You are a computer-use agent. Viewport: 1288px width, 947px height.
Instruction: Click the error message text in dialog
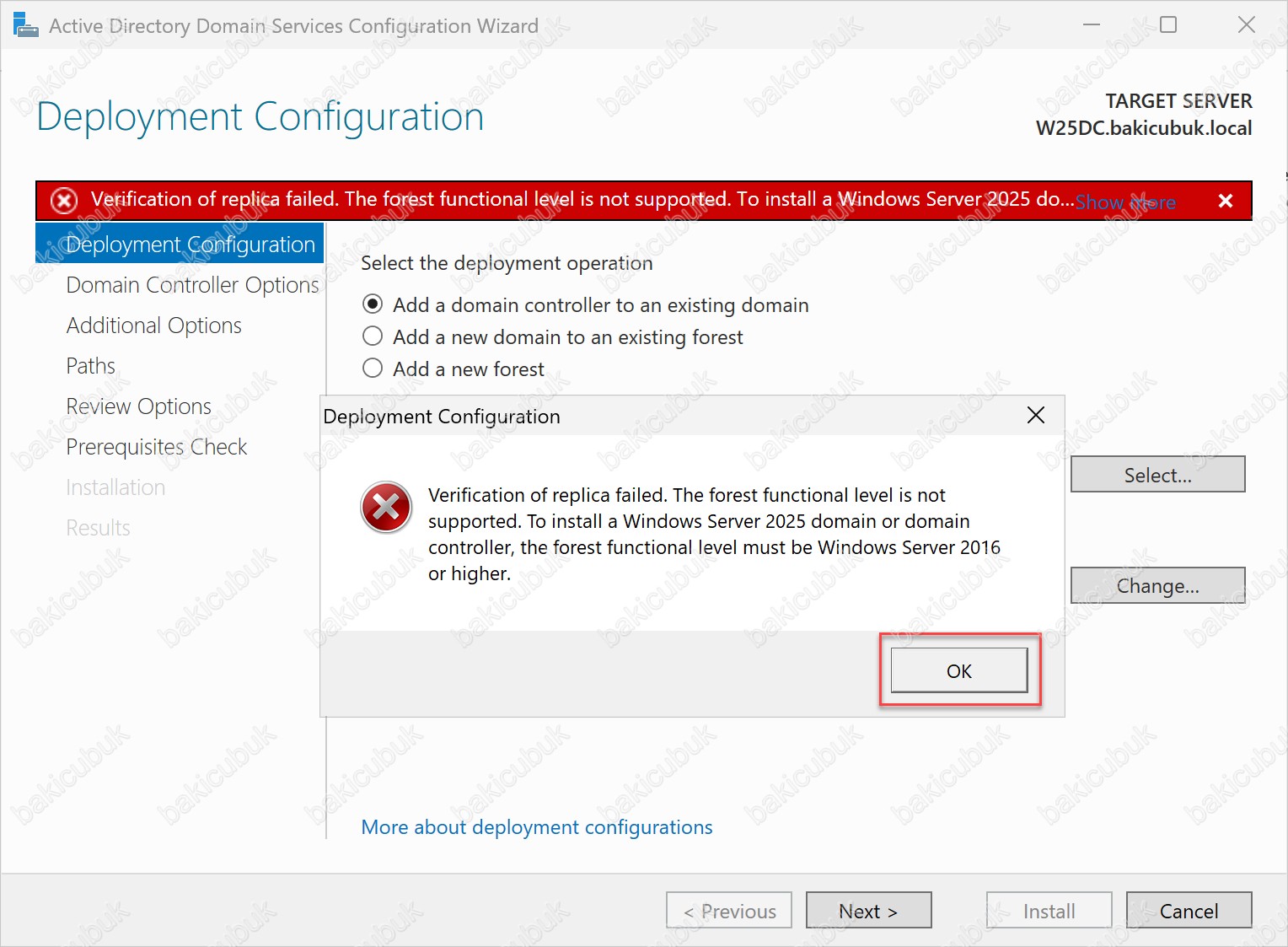(714, 534)
